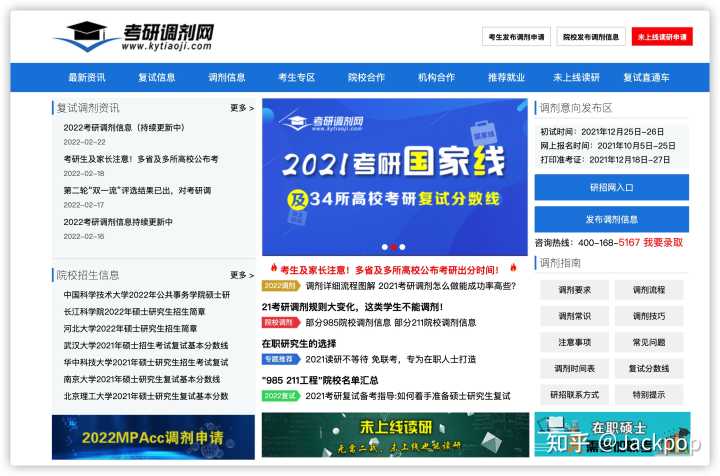Expand 更多 beside 院校招生信息
This screenshot has width=720, height=476.
(242, 275)
